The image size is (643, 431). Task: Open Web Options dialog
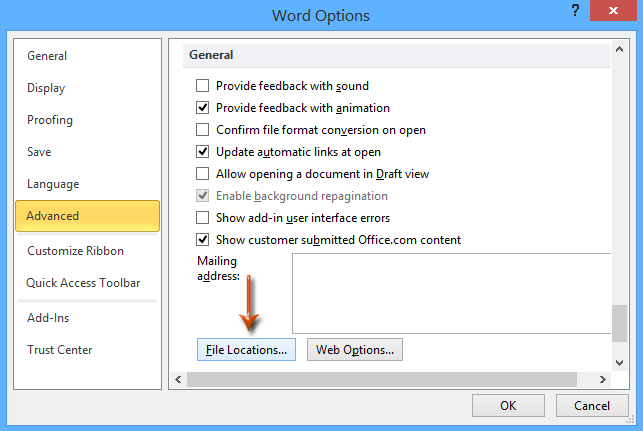point(355,350)
